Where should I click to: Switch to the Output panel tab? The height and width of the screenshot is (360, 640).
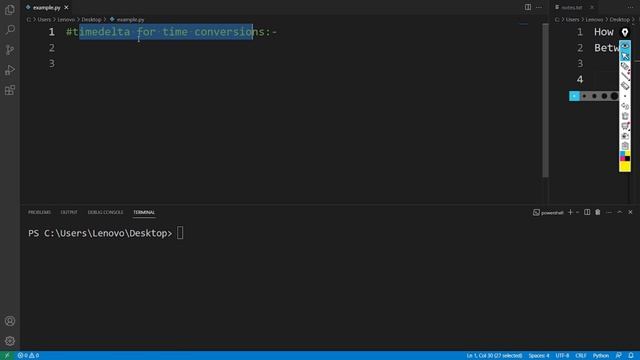(69, 212)
